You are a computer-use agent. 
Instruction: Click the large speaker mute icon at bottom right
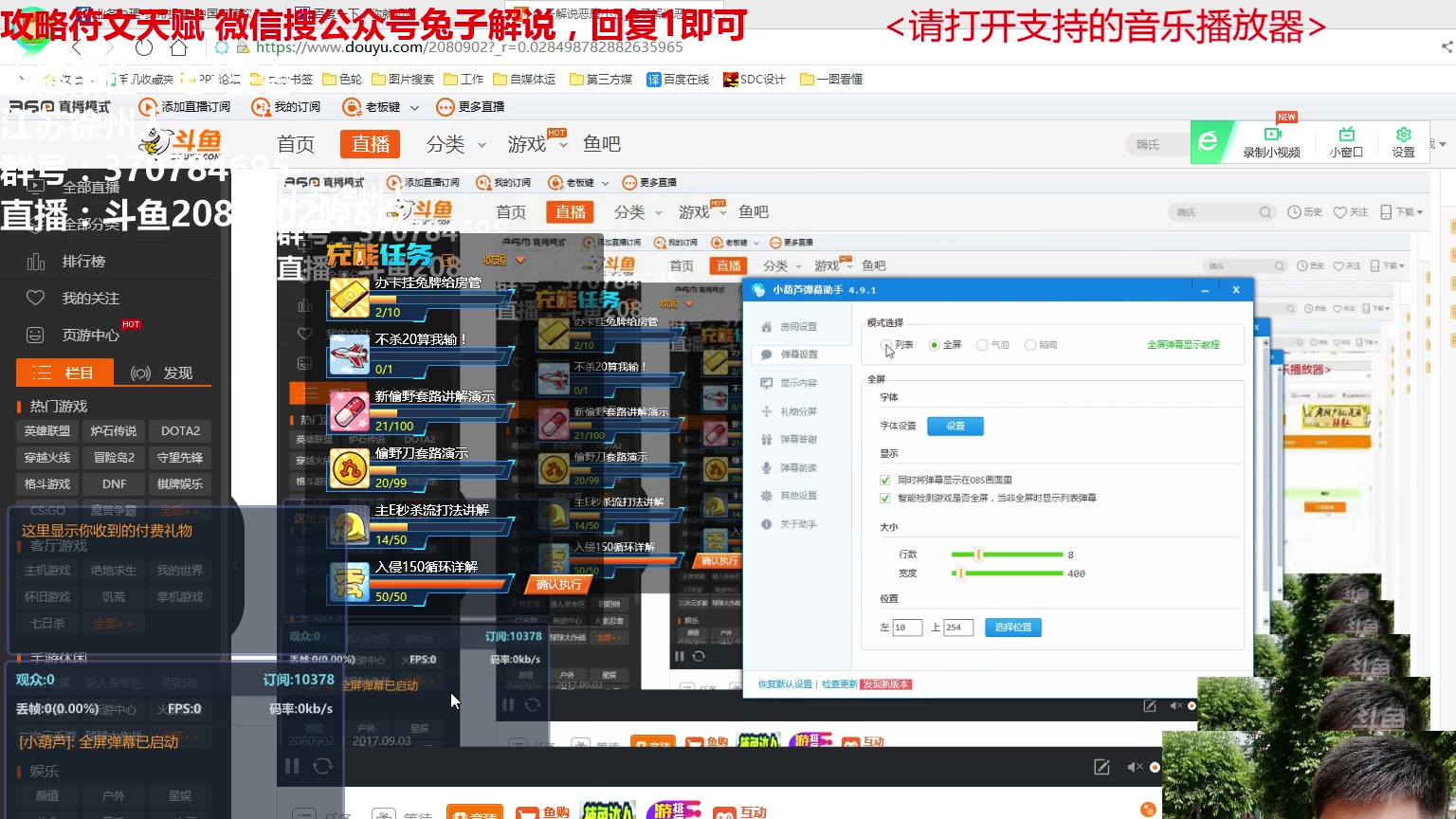point(1134,767)
